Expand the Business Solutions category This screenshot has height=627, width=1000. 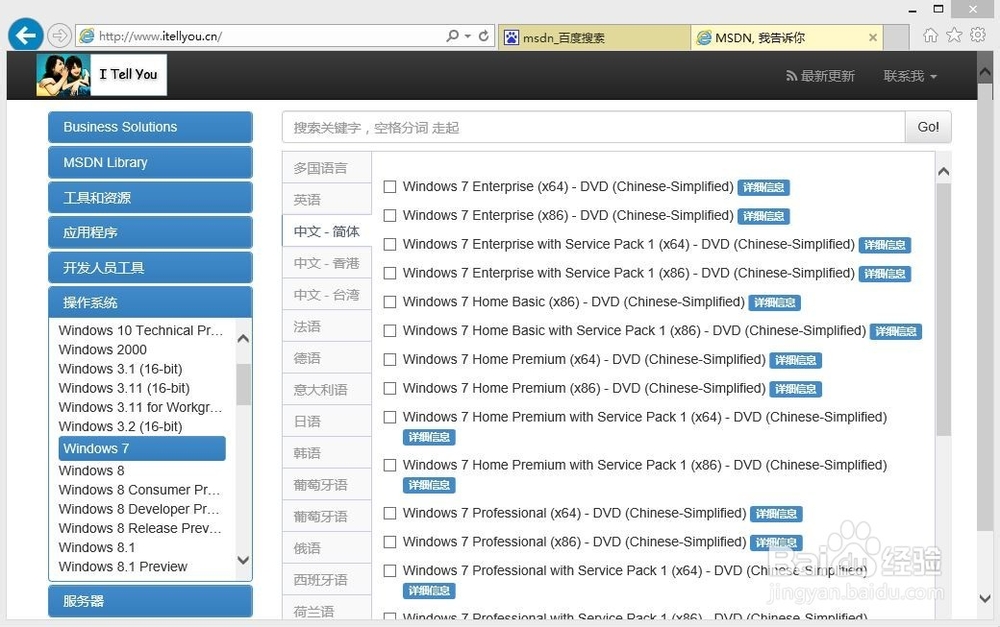[x=151, y=127]
